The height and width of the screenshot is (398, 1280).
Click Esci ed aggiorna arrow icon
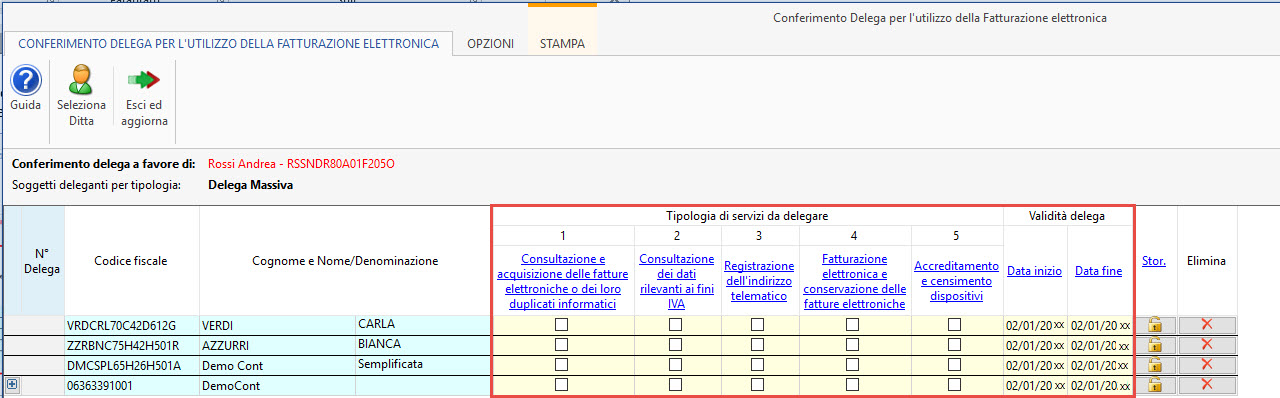coord(144,80)
